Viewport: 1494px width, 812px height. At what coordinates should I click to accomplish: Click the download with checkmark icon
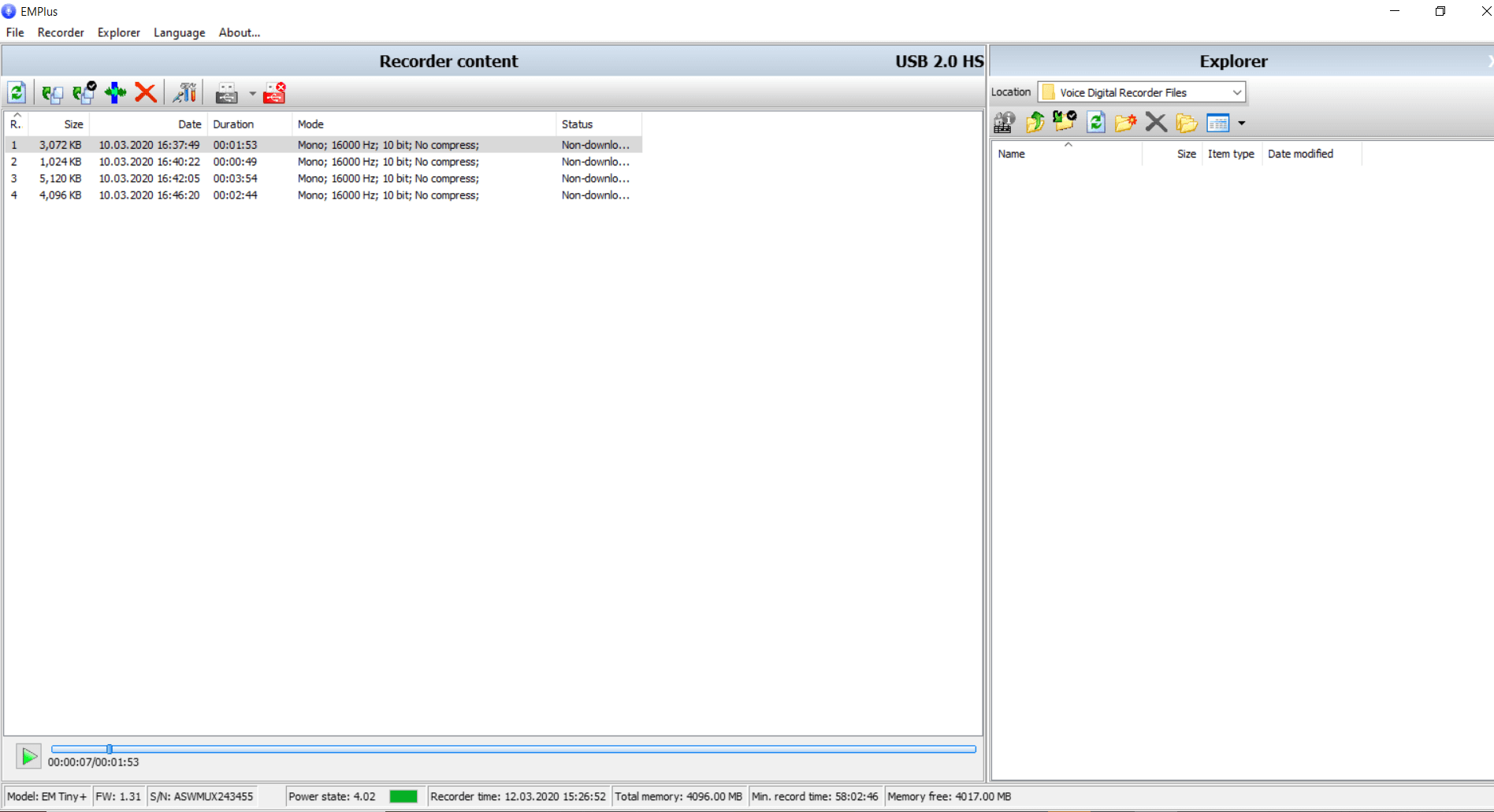[84, 93]
